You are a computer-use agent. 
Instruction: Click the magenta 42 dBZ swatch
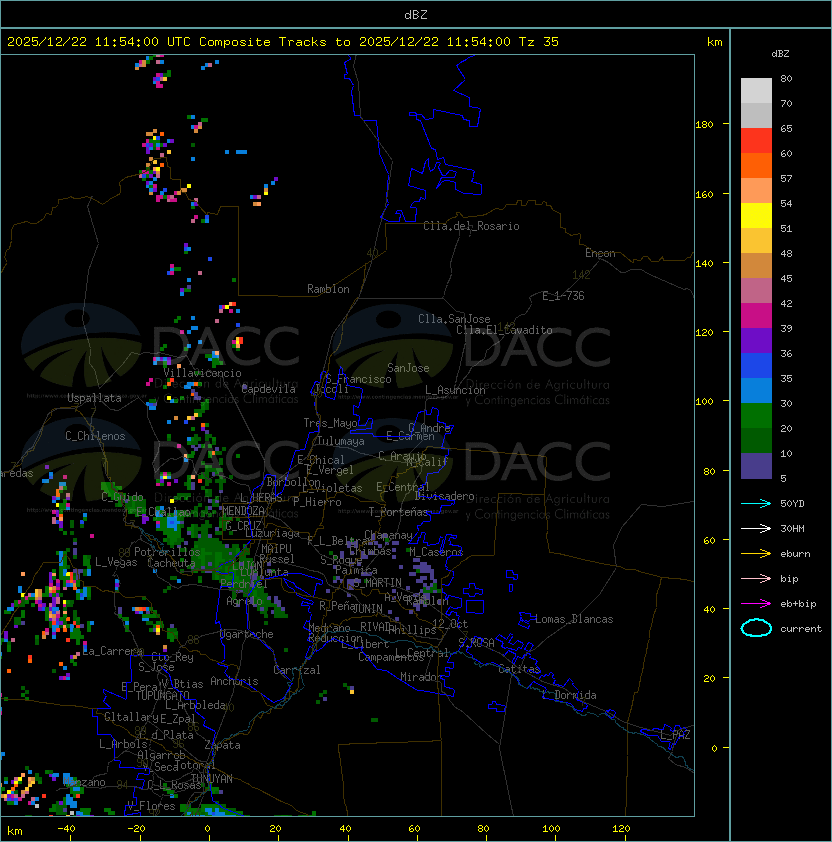(756, 316)
